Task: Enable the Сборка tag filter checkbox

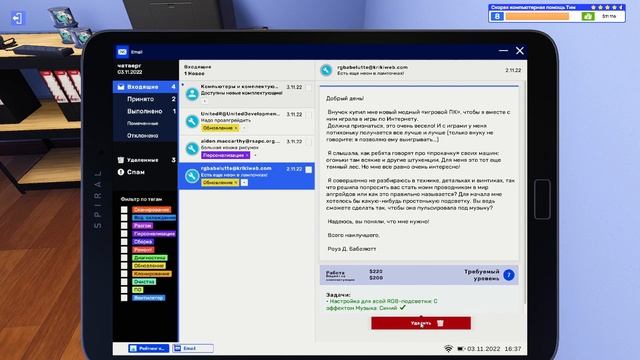Action: [124, 242]
